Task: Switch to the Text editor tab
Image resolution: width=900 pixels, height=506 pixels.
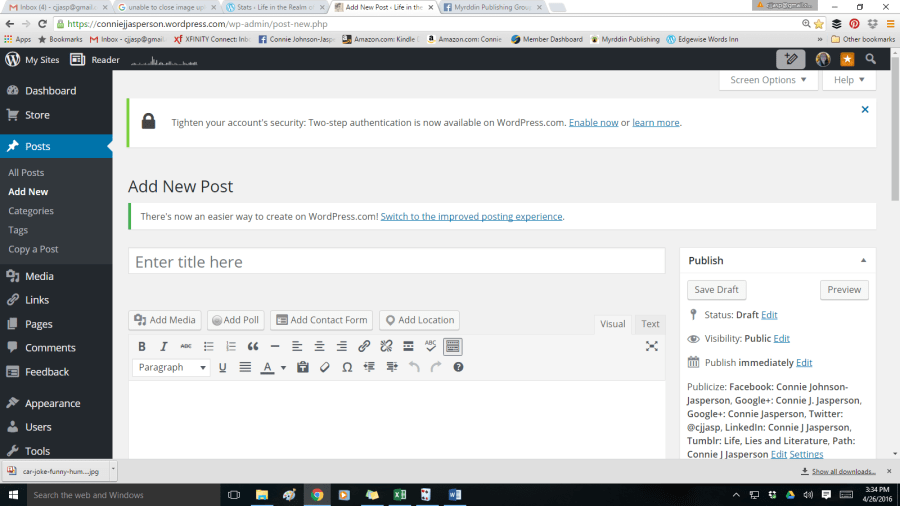Action: pos(650,323)
